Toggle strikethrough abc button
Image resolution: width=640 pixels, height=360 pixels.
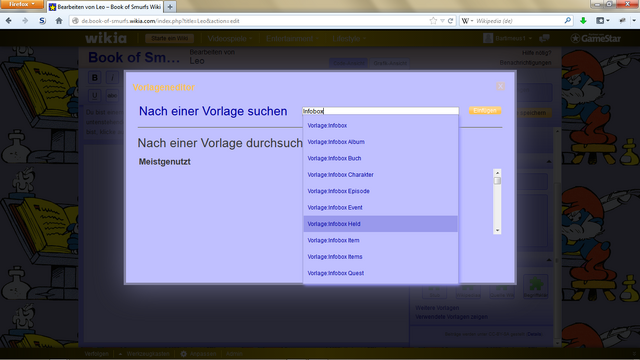point(112,96)
